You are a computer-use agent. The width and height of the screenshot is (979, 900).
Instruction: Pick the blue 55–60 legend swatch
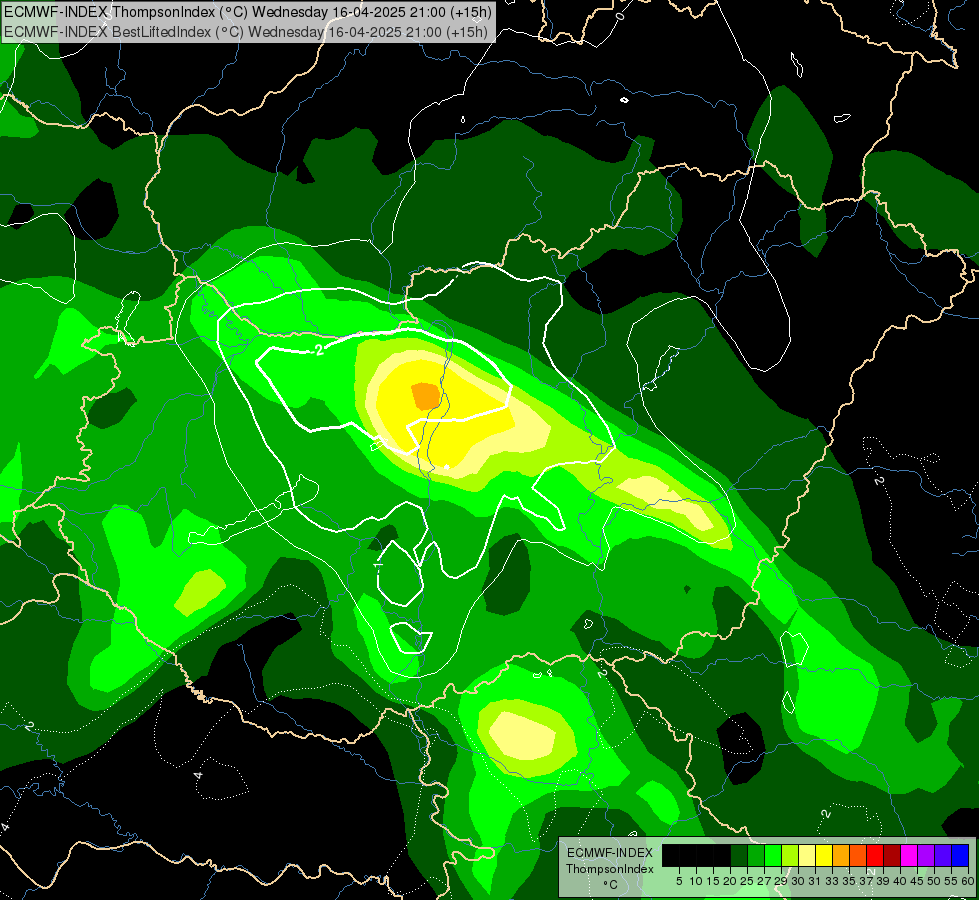tap(960, 855)
